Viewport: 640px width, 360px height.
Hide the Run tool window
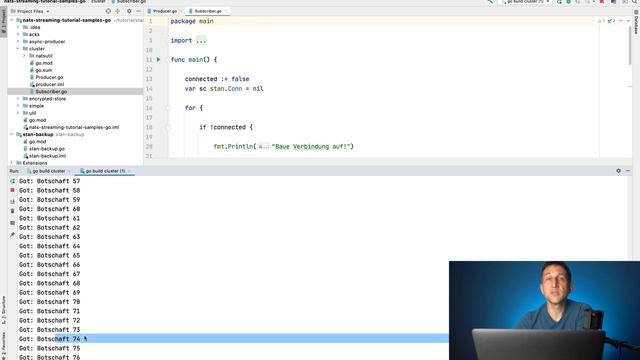(x=628, y=171)
